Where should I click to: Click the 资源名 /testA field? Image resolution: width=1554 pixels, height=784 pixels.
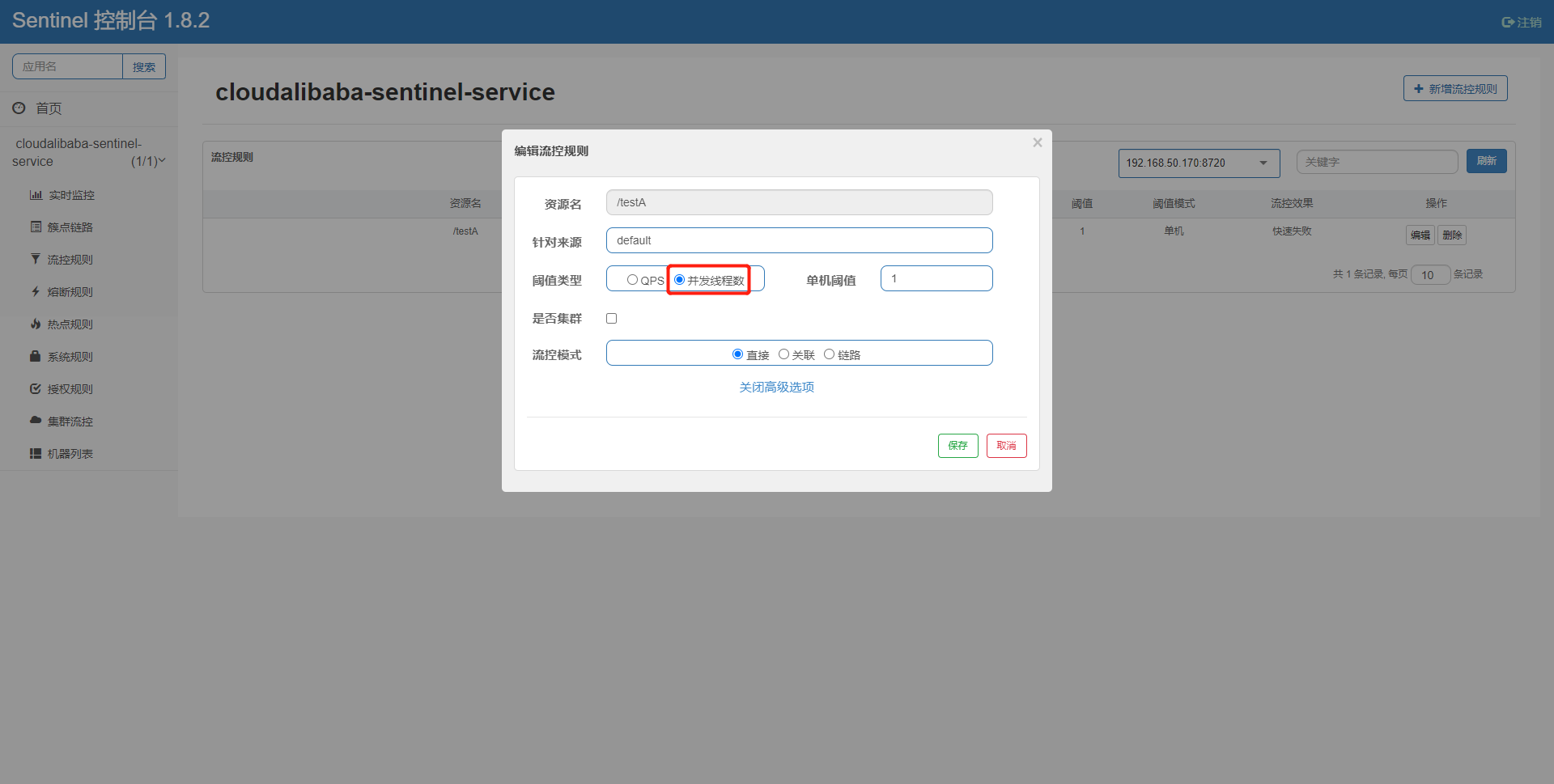pos(799,202)
